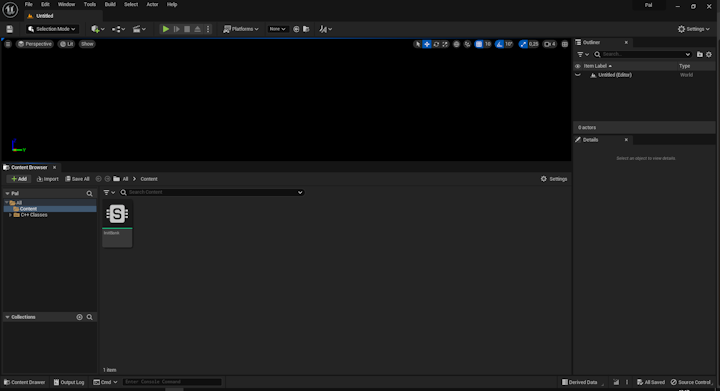Open rotation snap value 10°
Screen dimensions: 720x391
coord(509,44)
